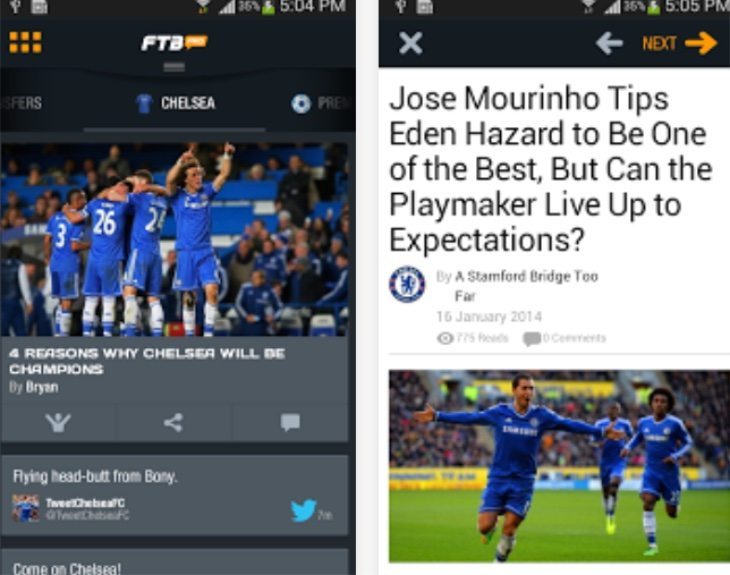Open the TweetChelseaFC profile avatar
The image size is (730, 575).
(x=26, y=508)
